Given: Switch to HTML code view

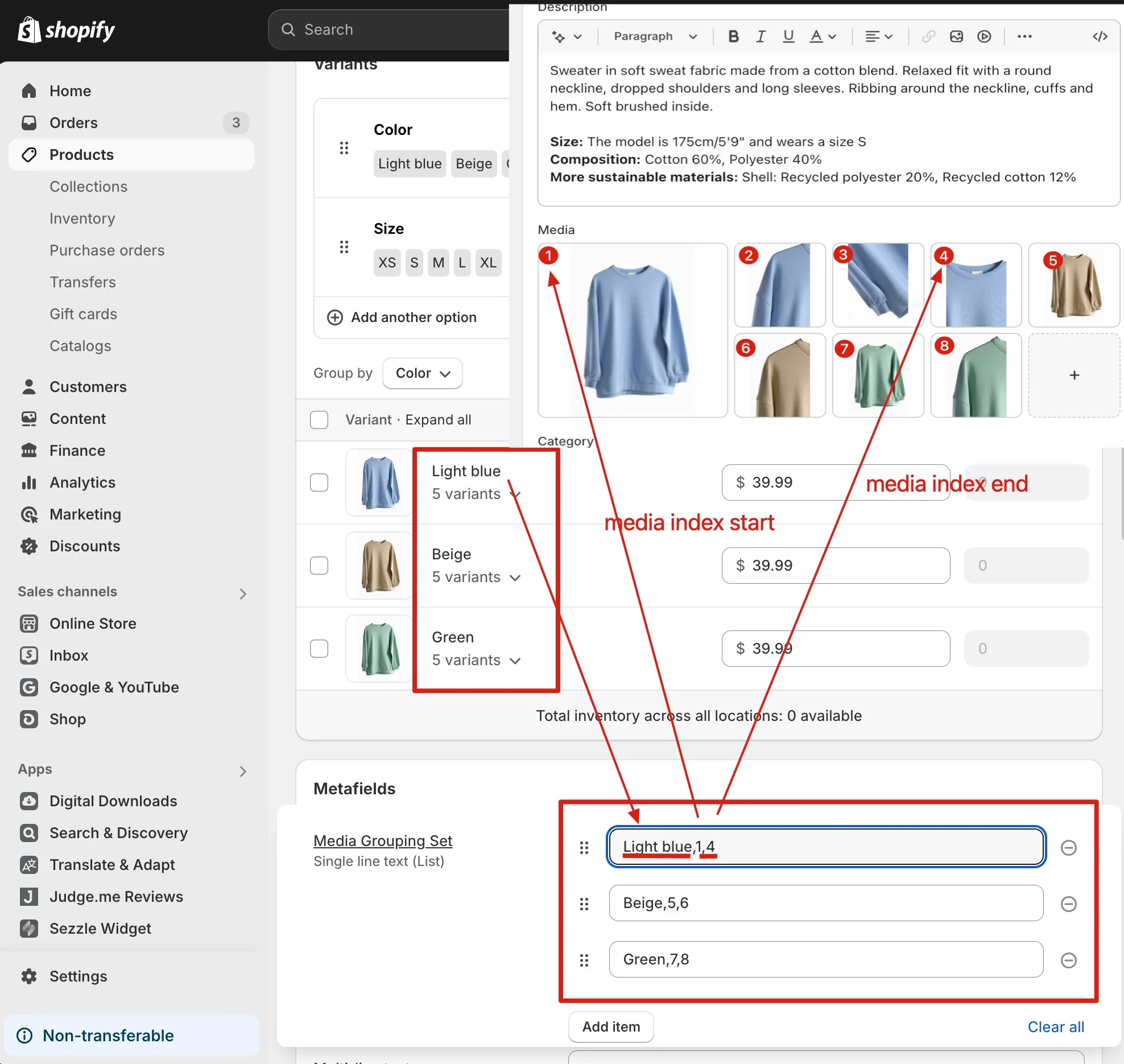Looking at the screenshot, I should [x=1100, y=36].
